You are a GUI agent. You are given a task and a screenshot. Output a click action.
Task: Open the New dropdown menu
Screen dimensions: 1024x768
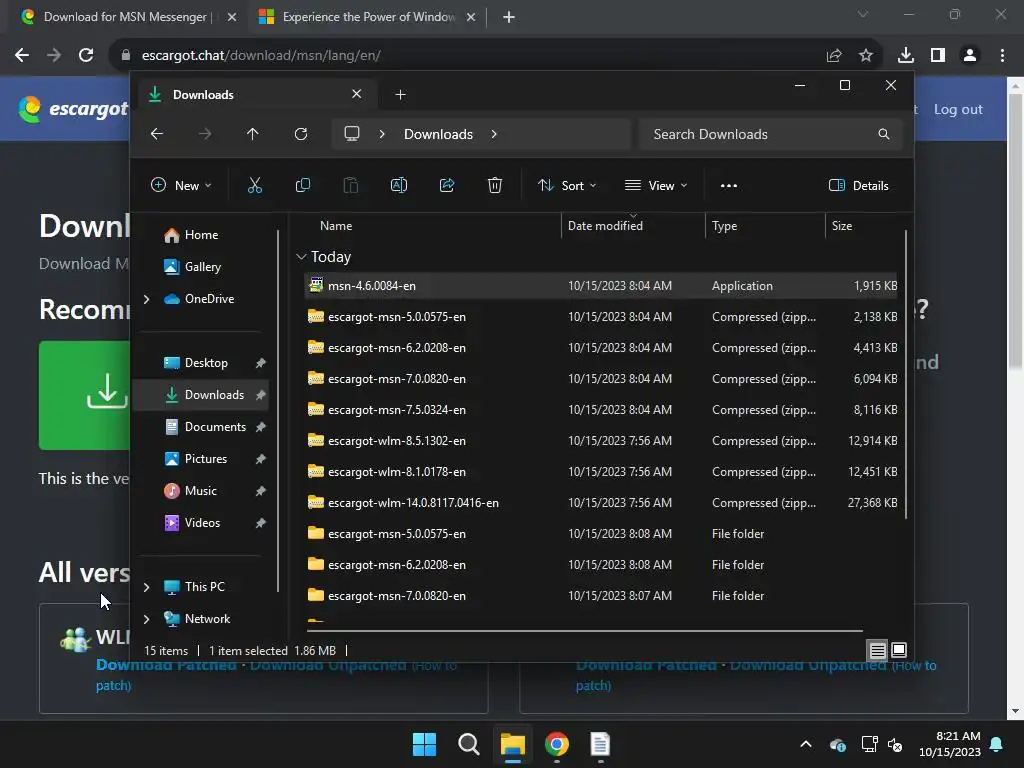click(181, 185)
